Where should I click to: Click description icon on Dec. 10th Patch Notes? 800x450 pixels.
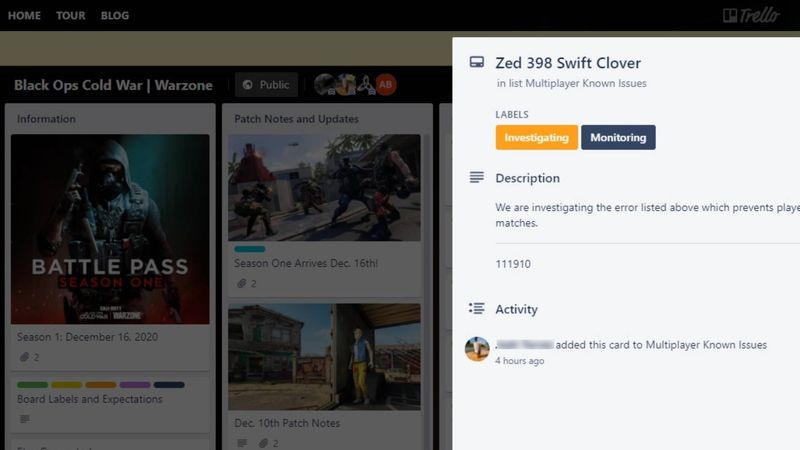pyautogui.click(x=242, y=443)
